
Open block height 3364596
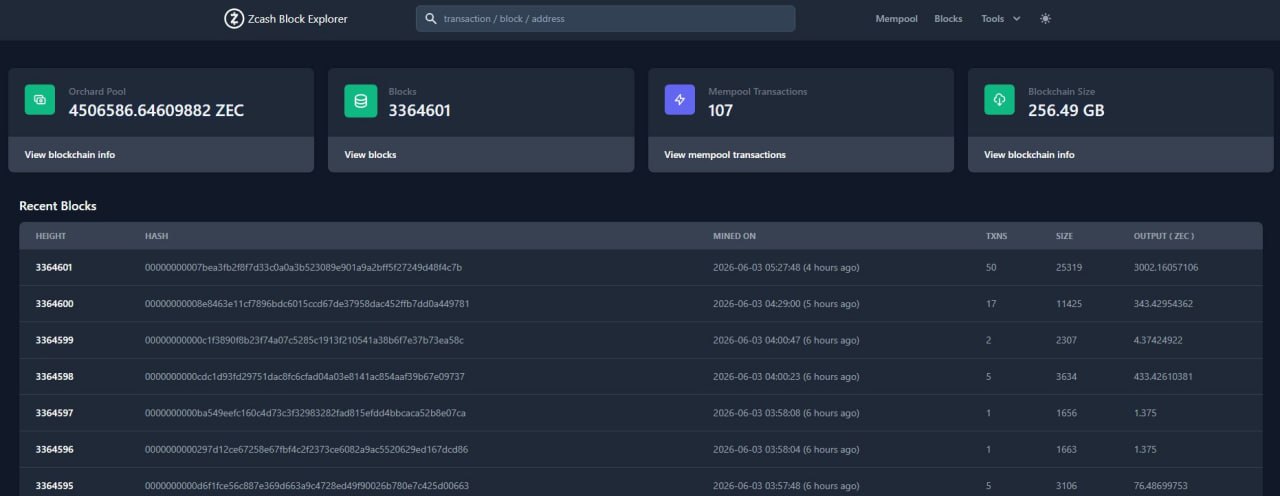pos(54,449)
